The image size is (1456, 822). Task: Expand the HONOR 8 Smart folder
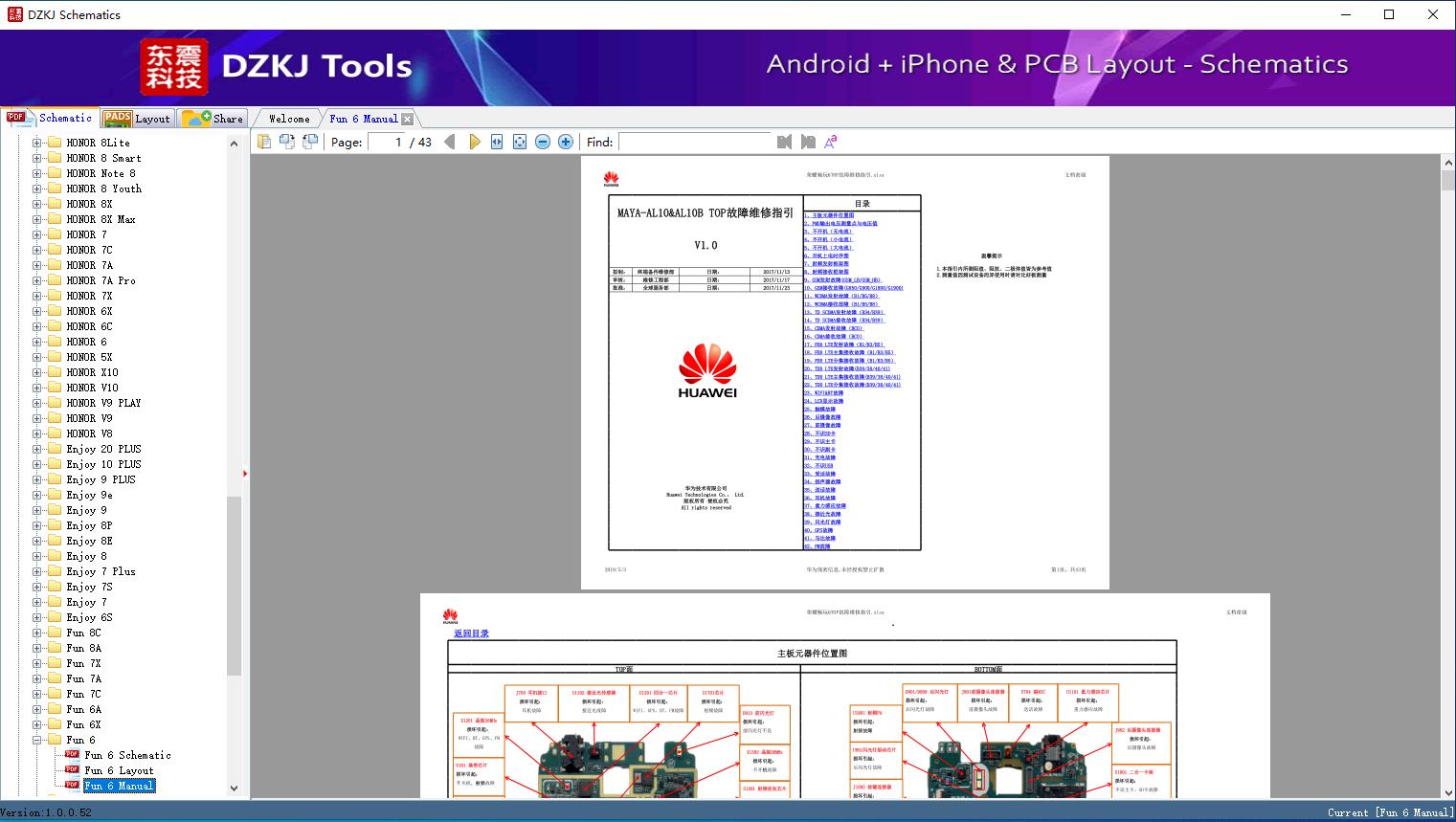(x=37, y=158)
